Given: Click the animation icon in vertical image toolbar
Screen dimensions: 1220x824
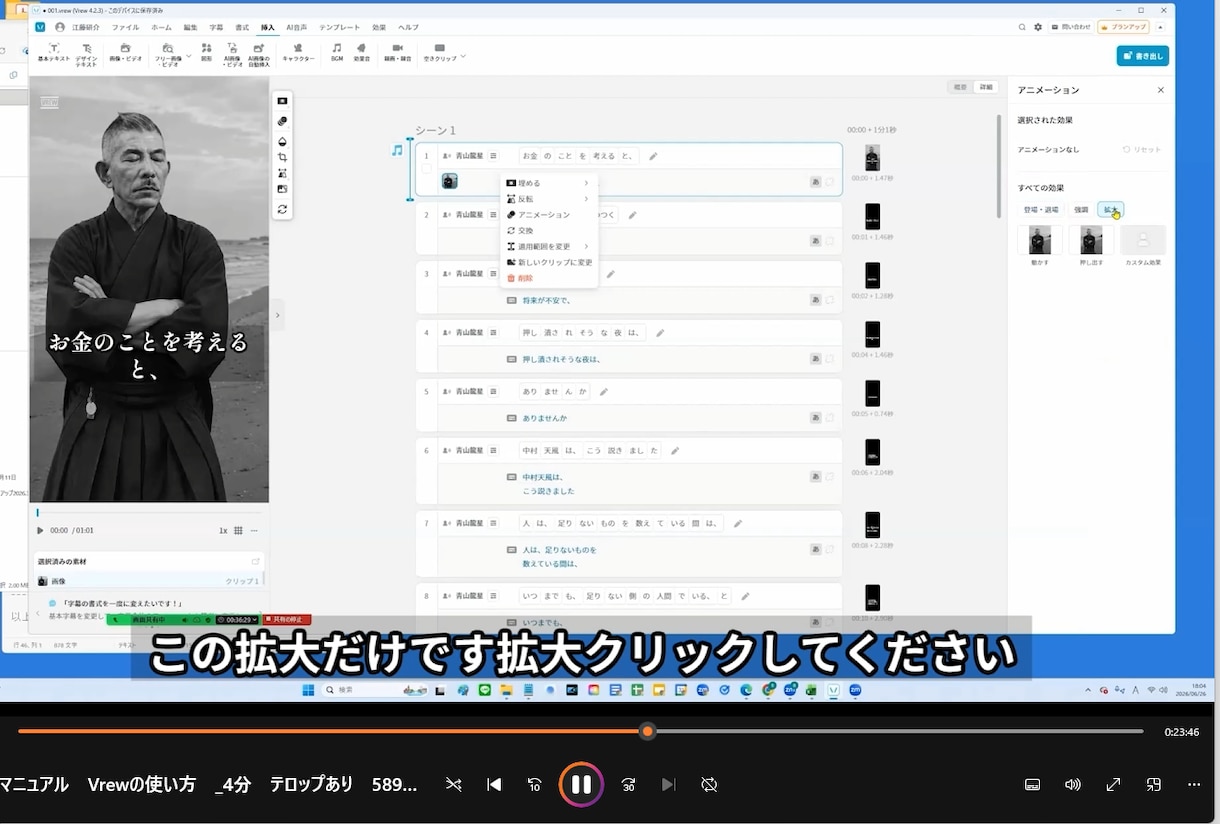Looking at the screenshot, I should (x=283, y=121).
